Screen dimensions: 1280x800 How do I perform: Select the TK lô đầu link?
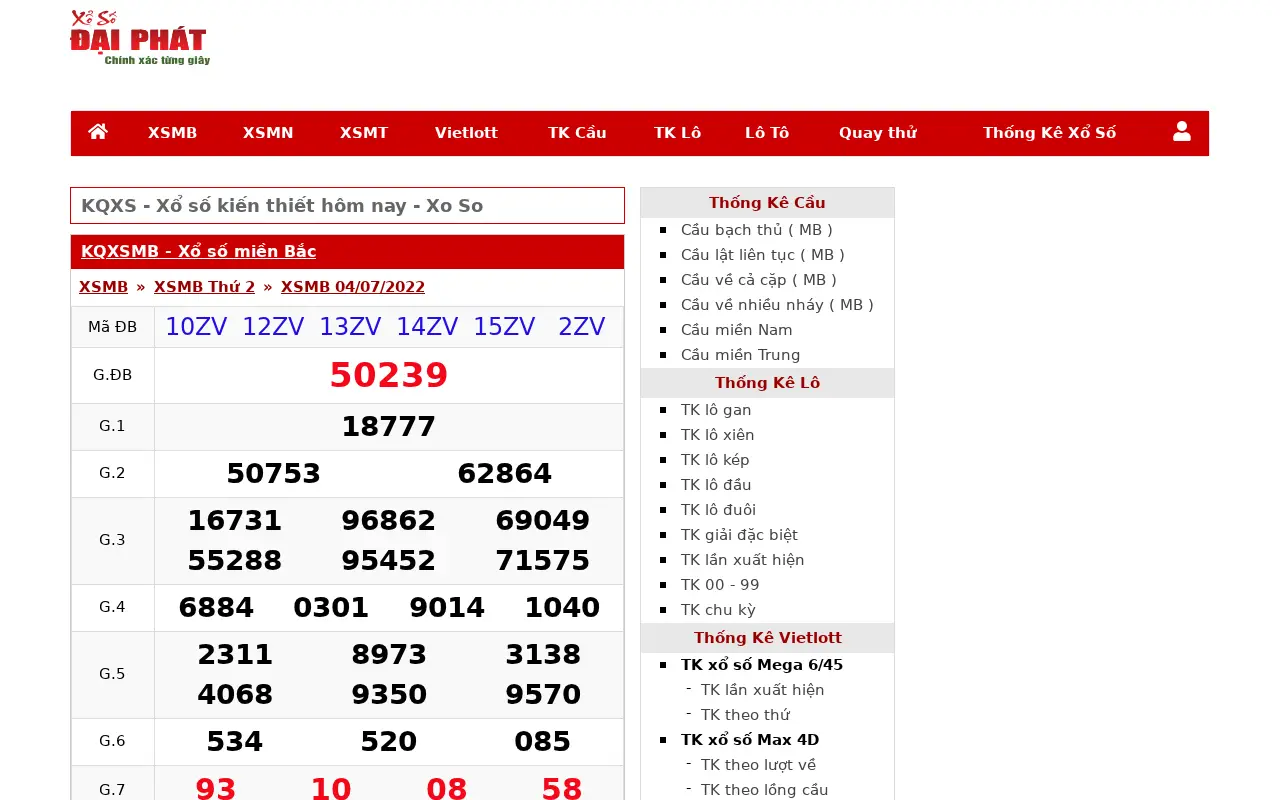[x=716, y=485]
